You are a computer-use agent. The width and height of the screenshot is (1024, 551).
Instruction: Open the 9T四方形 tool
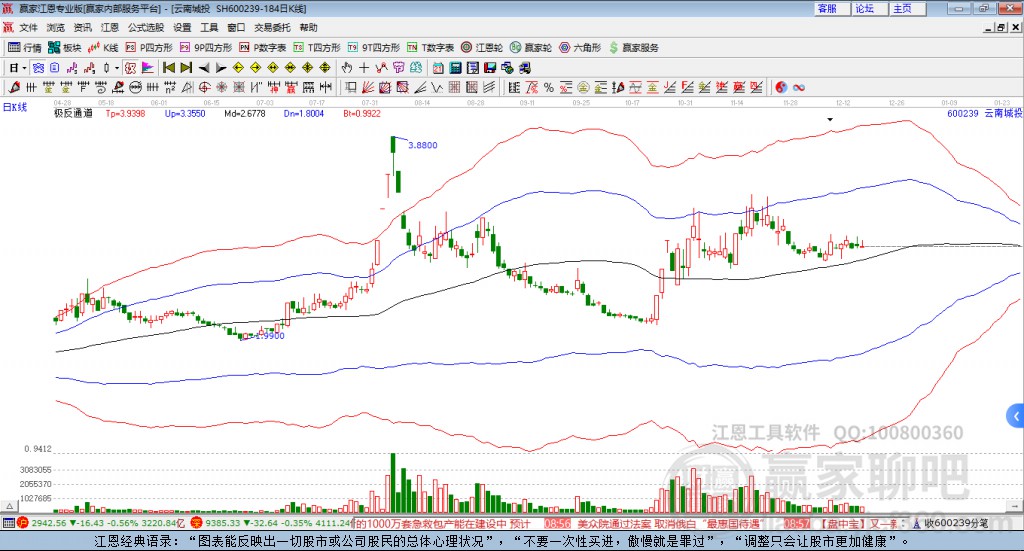(x=374, y=48)
